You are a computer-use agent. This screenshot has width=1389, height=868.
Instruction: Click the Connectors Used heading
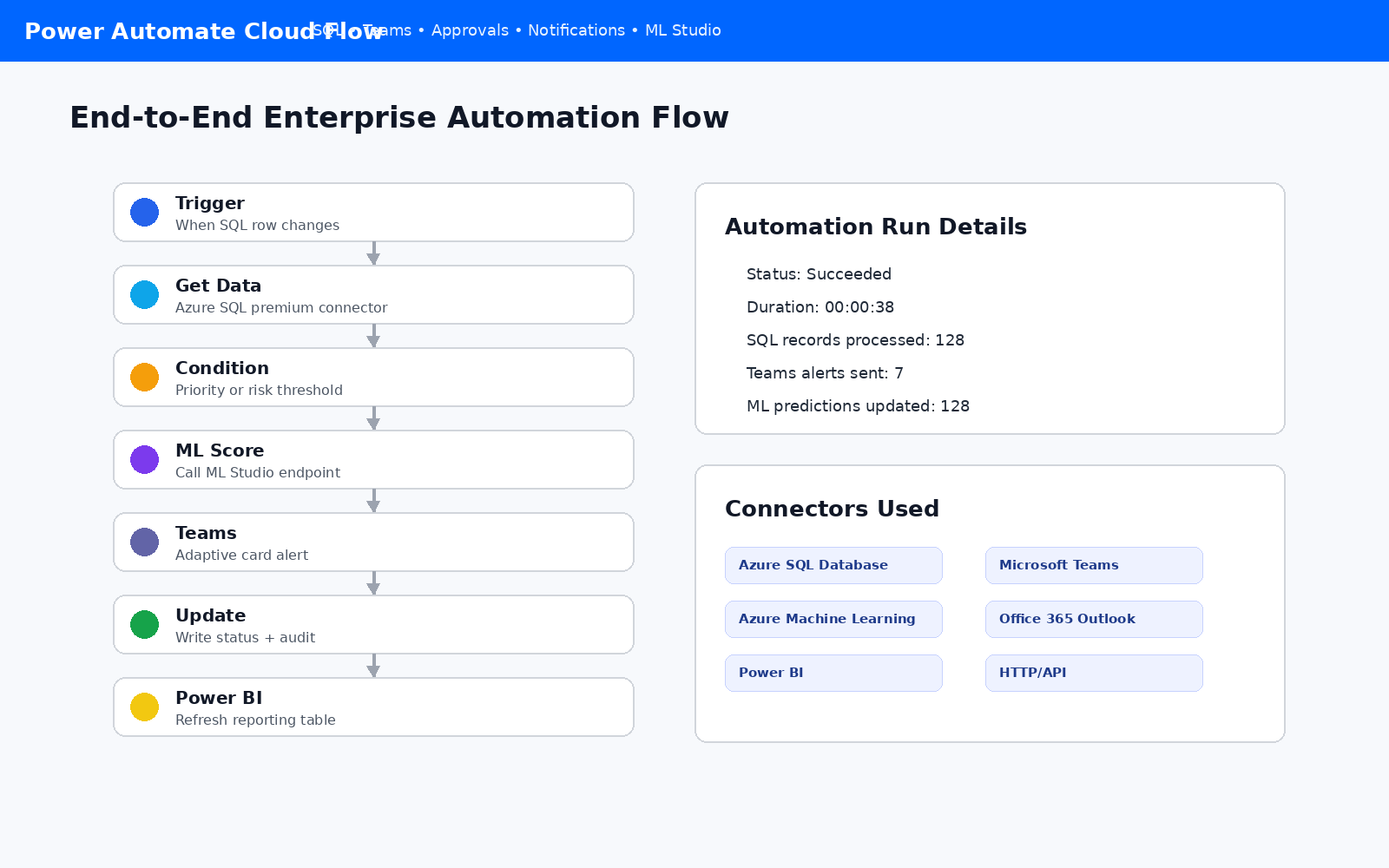click(x=832, y=509)
